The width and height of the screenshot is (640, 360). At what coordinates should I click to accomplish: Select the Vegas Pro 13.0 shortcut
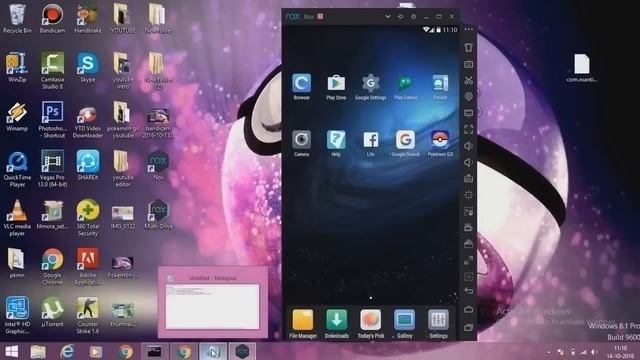click(52, 169)
